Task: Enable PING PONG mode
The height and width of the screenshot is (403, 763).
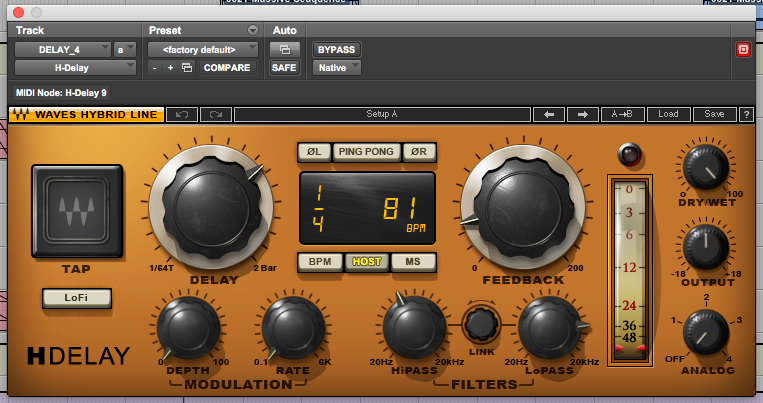Action: coord(366,152)
